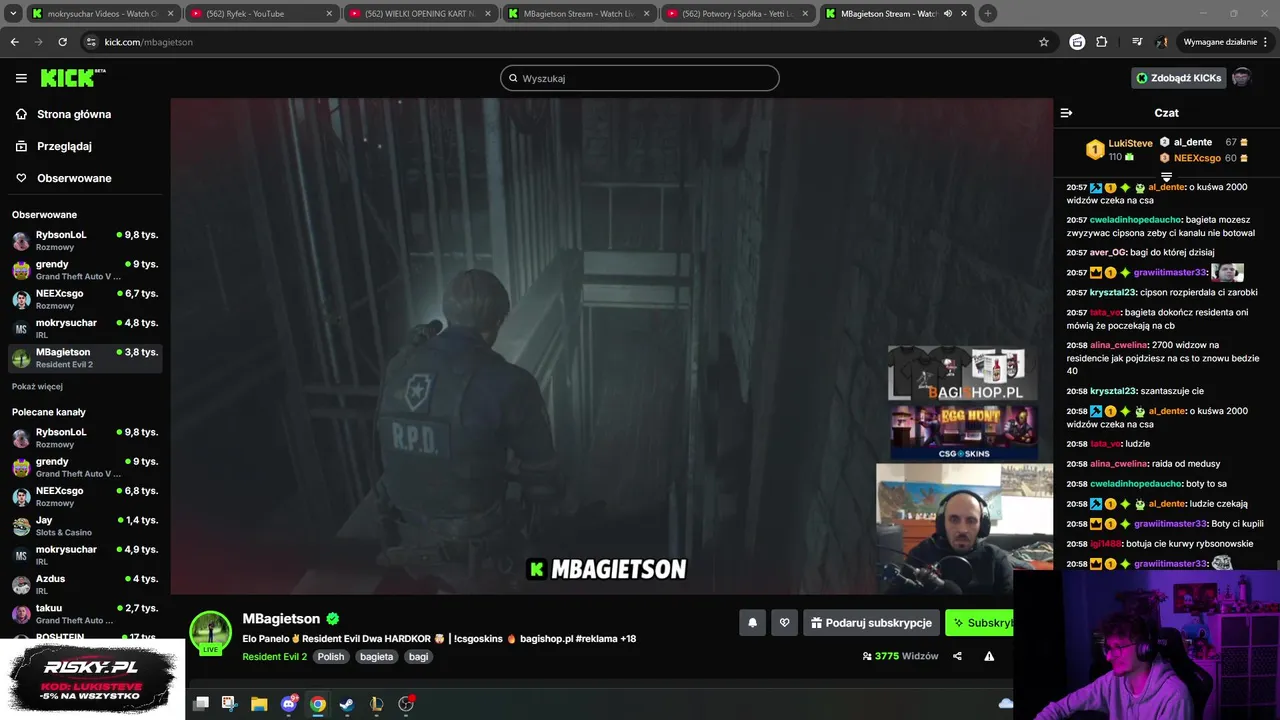Image resolution: width=1280 pixels, height=720 pixels.
Task: Open Azdus in recommended channels
Action: pos(85,584)
